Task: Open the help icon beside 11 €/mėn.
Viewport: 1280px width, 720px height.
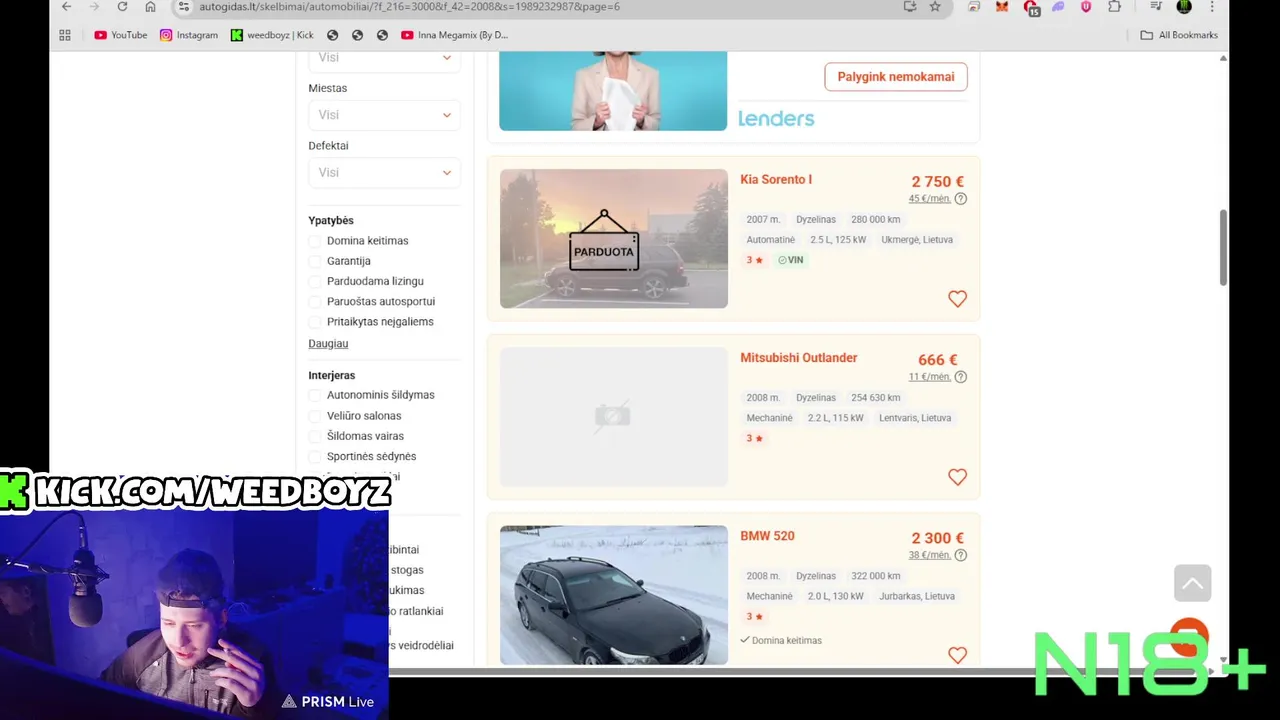Action: pyautogui.click(x=961, y=377)
